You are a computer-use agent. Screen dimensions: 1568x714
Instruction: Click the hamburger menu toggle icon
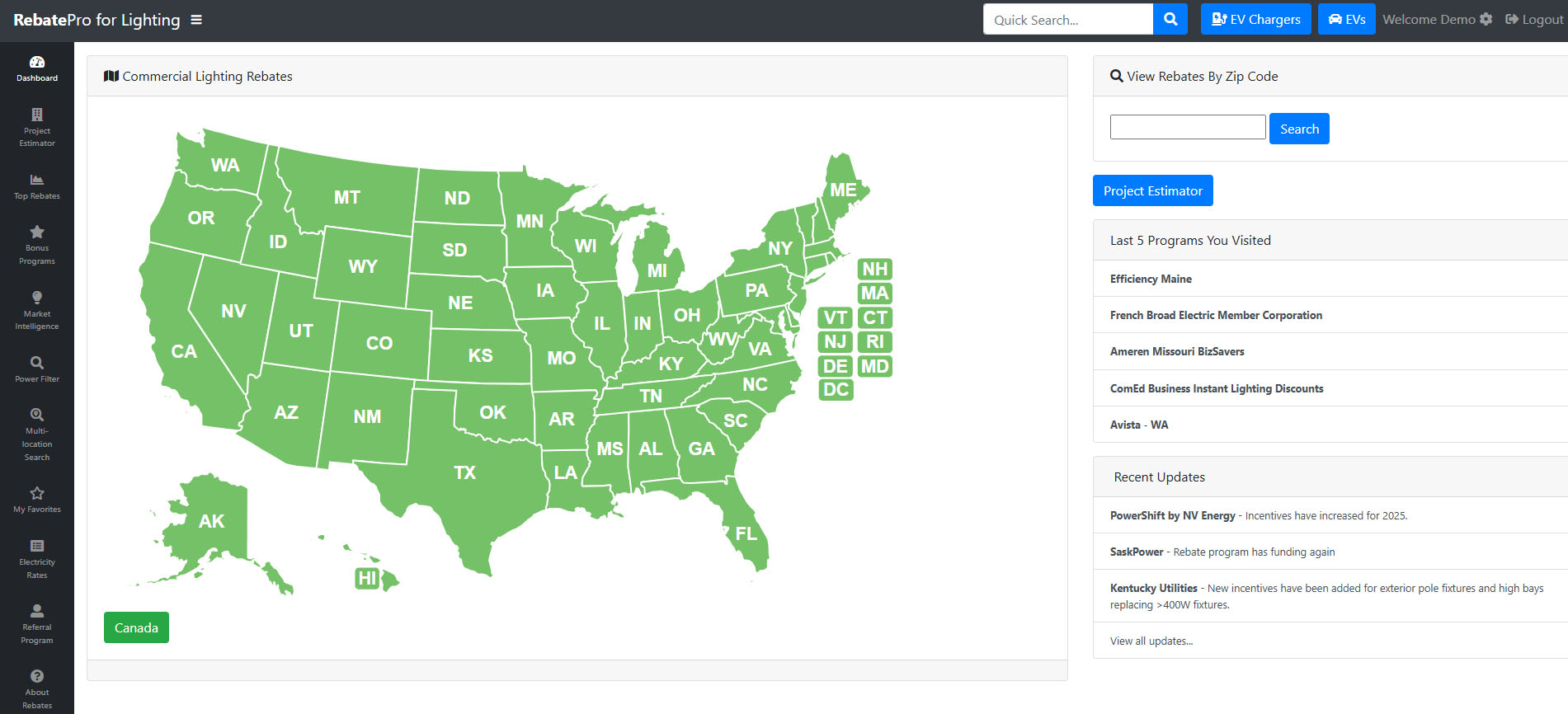coord(196,20)
